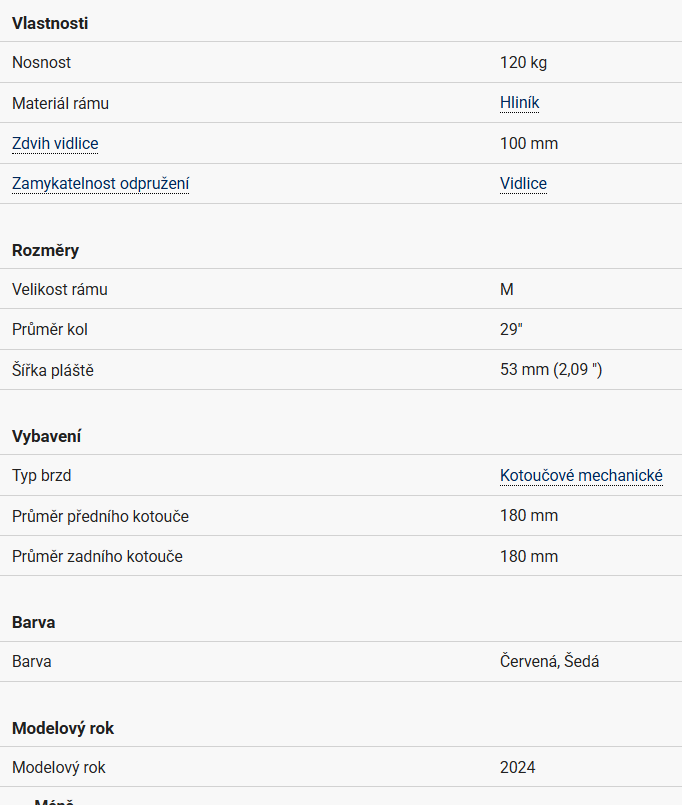The width and height of the screenshot is (682, 805).
Task: Click the Červená, Šedá color value
Action: click(x=549, y=661)
